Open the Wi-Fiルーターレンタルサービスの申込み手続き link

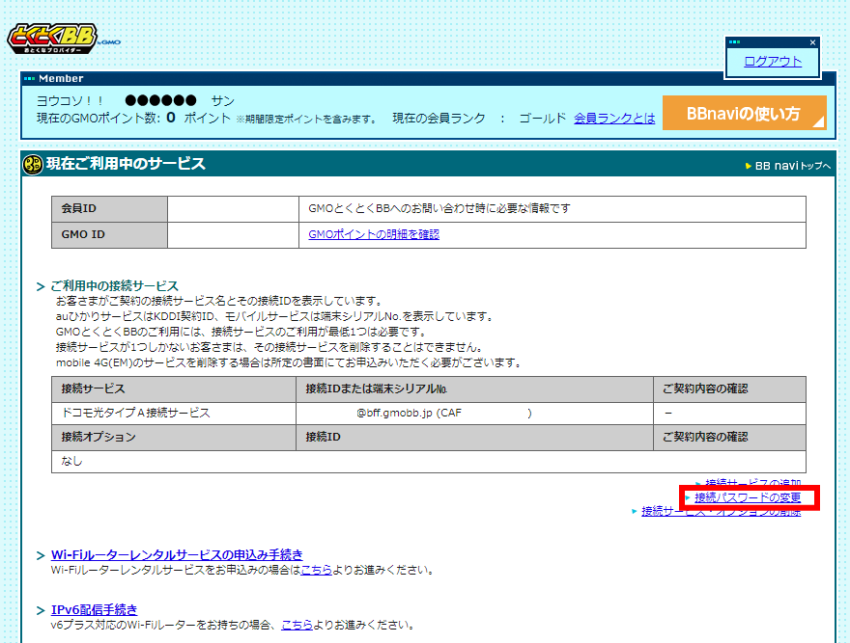coord(177,555)
